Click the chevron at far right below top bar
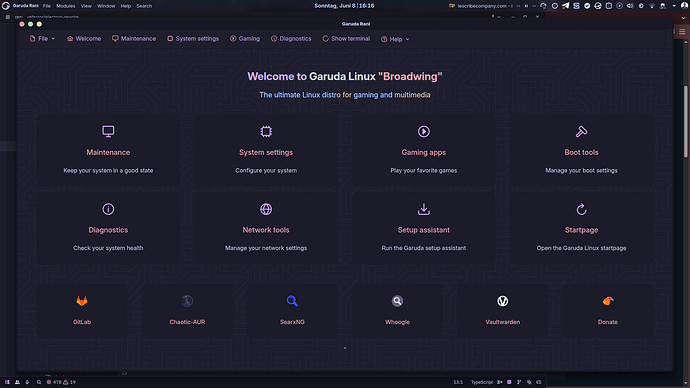The width and height of the screenshot is (690, 388). coord(683,18)
